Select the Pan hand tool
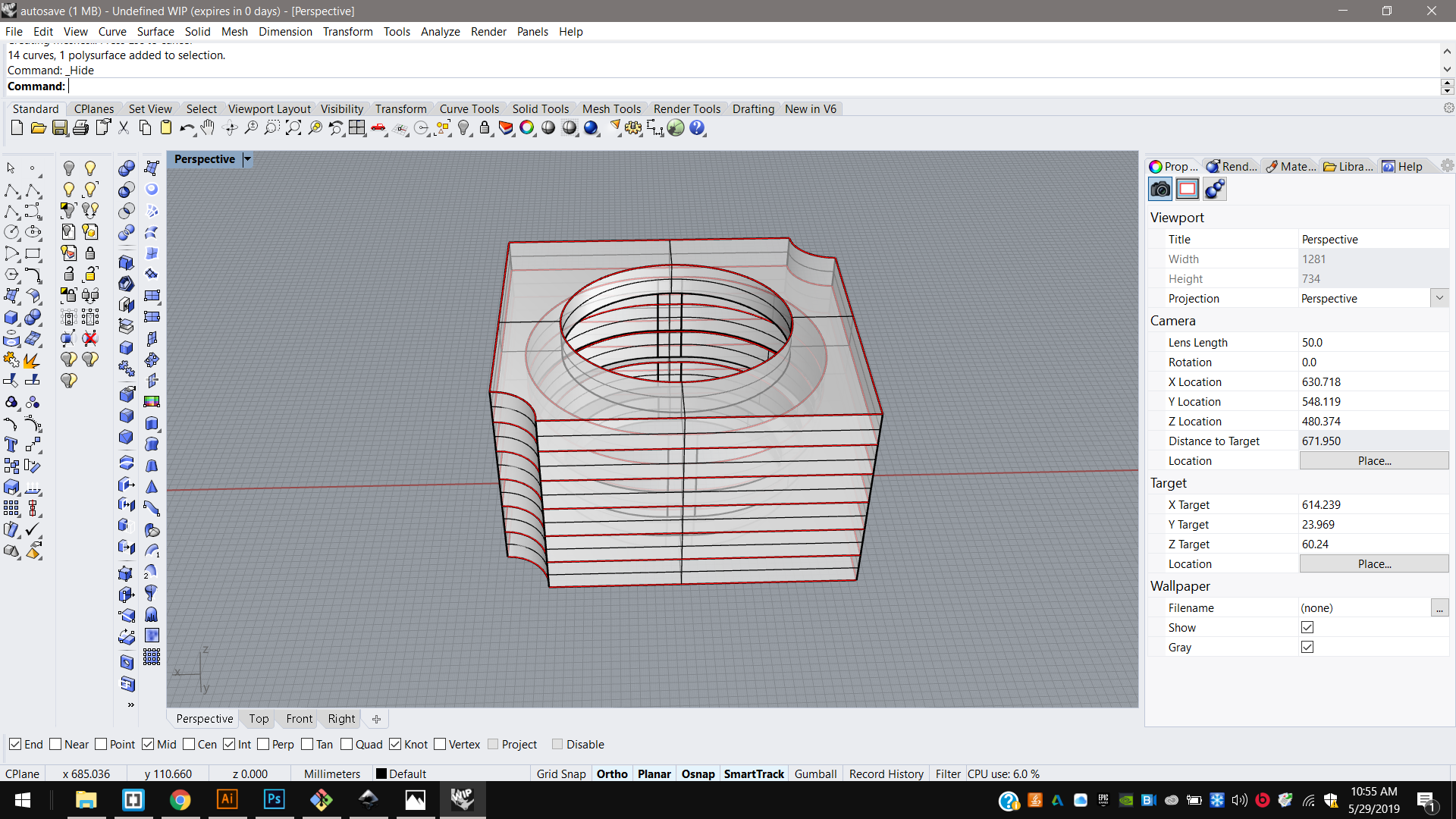Image resolution: width=1456 pixels, height=819 pixels. 208,128
